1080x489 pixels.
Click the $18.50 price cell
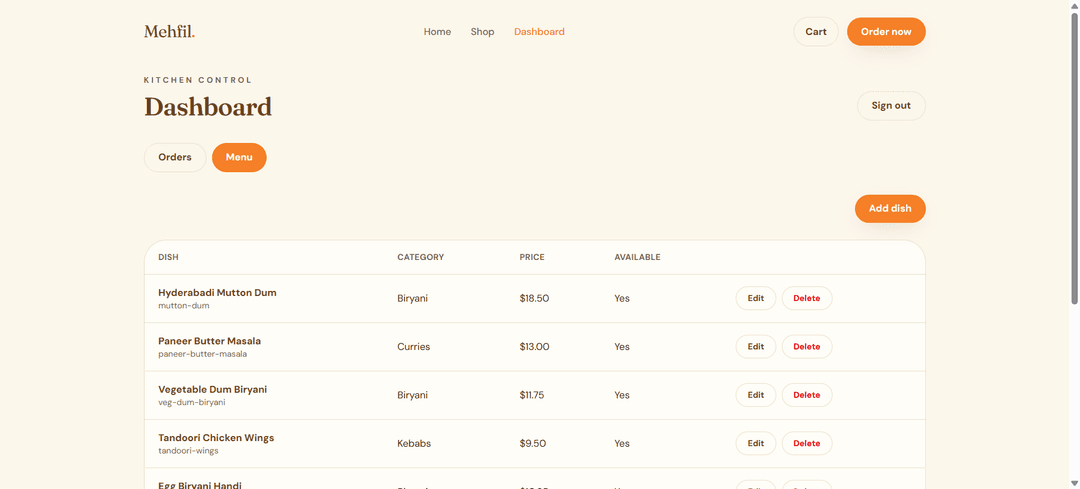point(534,298)
